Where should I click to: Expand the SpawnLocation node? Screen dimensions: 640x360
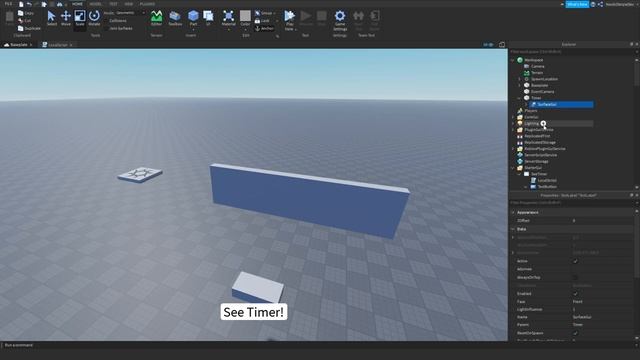pos(520,79)
